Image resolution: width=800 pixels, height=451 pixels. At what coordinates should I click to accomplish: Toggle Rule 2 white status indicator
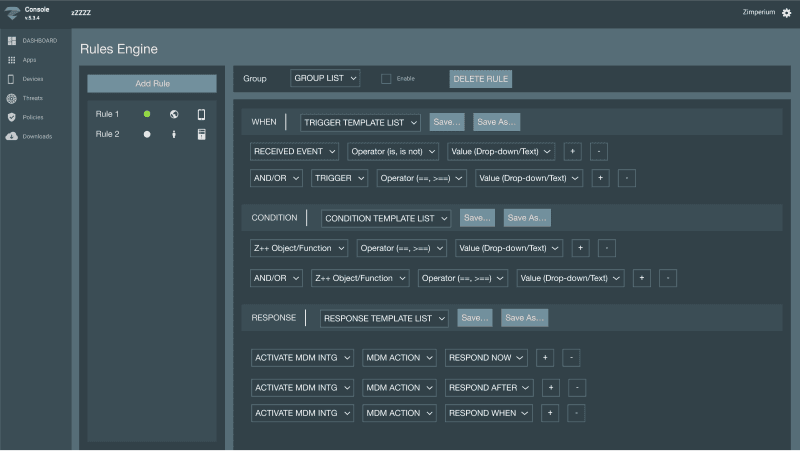pos(147,134)
